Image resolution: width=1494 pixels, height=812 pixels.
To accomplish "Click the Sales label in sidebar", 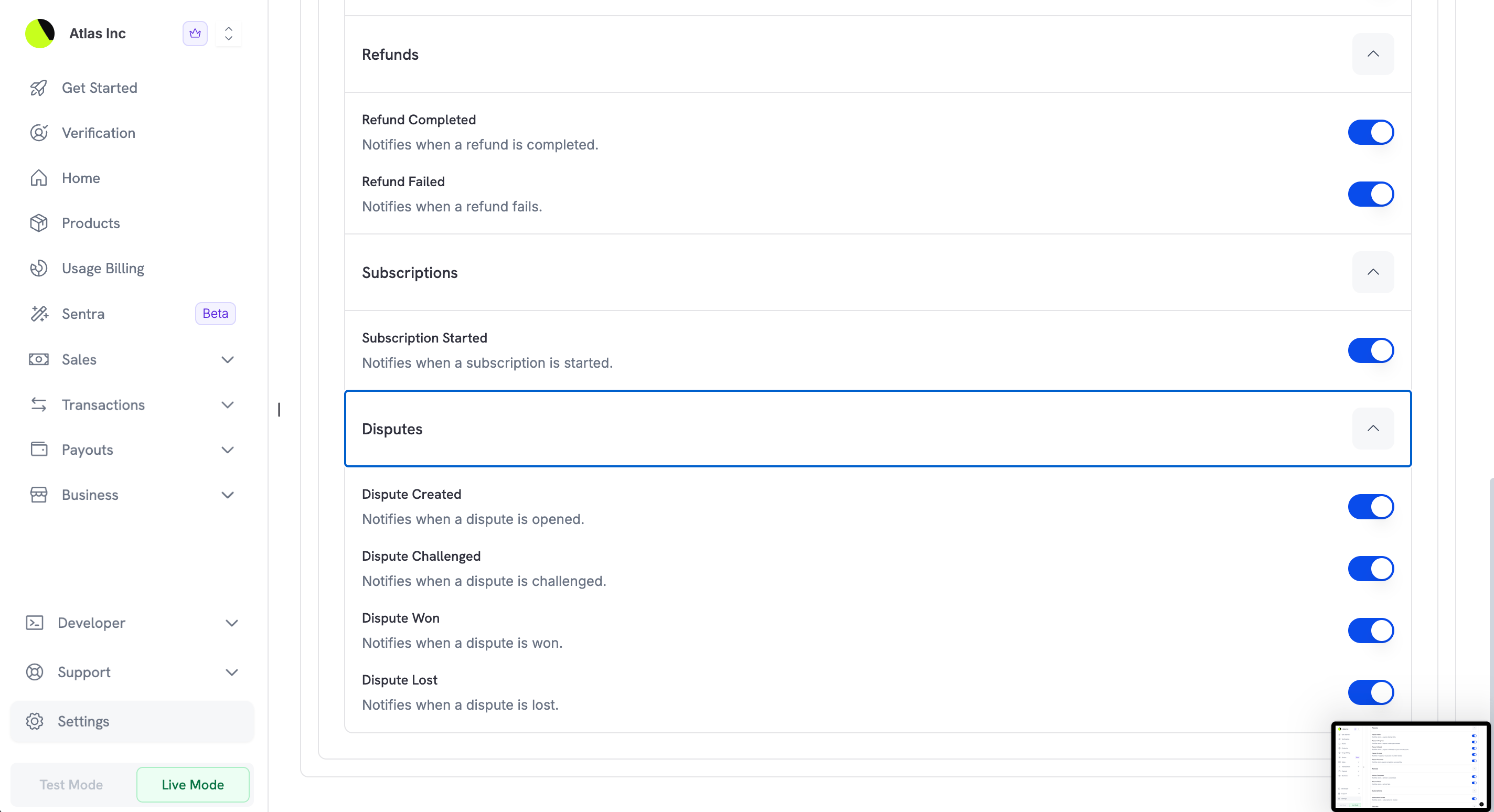I will tap(79, 360).
